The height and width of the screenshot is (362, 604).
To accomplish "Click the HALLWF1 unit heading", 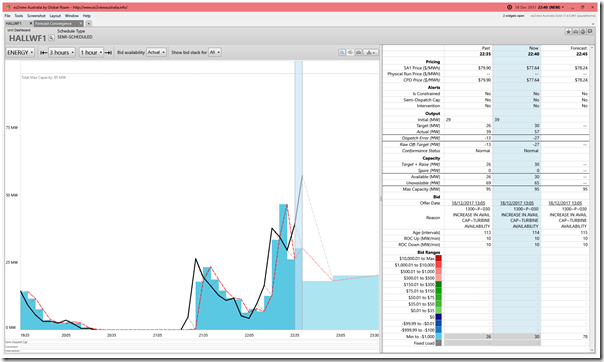I will (27, 38).
